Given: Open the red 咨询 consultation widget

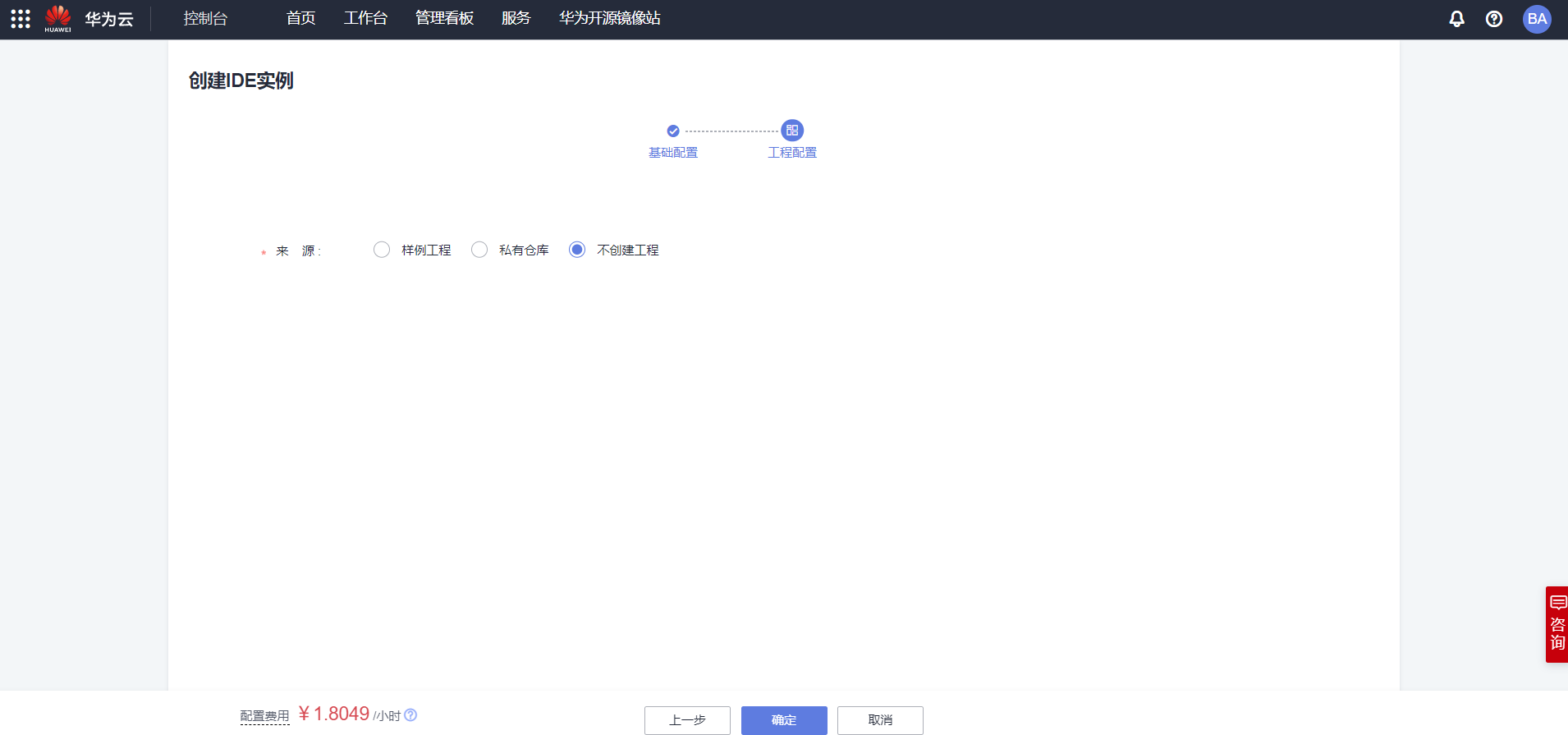Looking at the screenshot, I should [x=1557, y=624].
